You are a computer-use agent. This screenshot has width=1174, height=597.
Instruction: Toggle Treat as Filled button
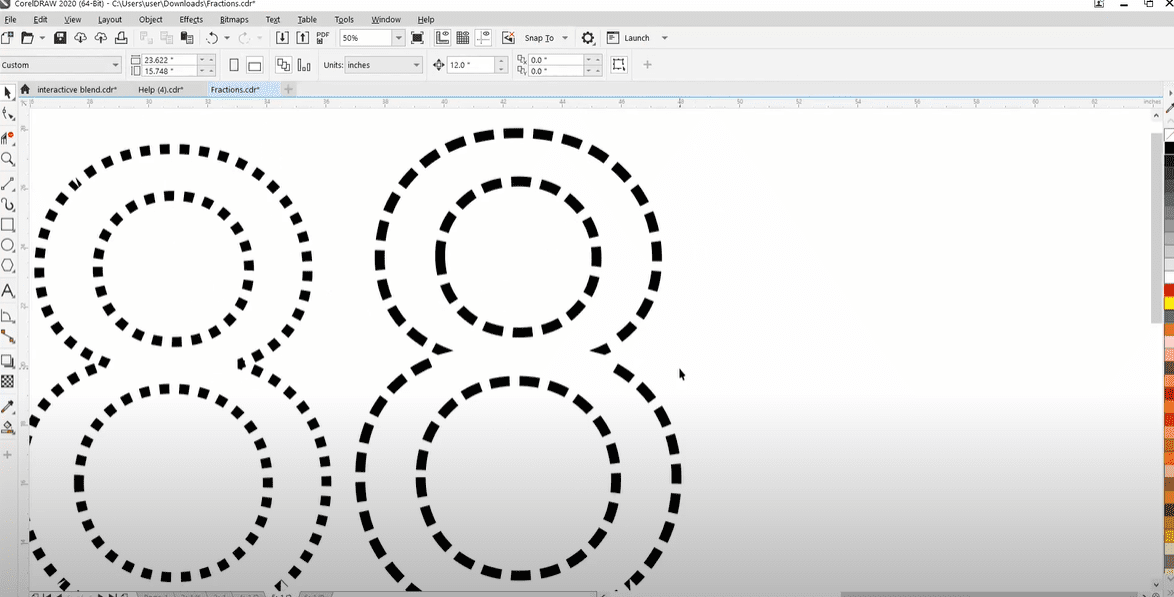[x=618, y=65]
